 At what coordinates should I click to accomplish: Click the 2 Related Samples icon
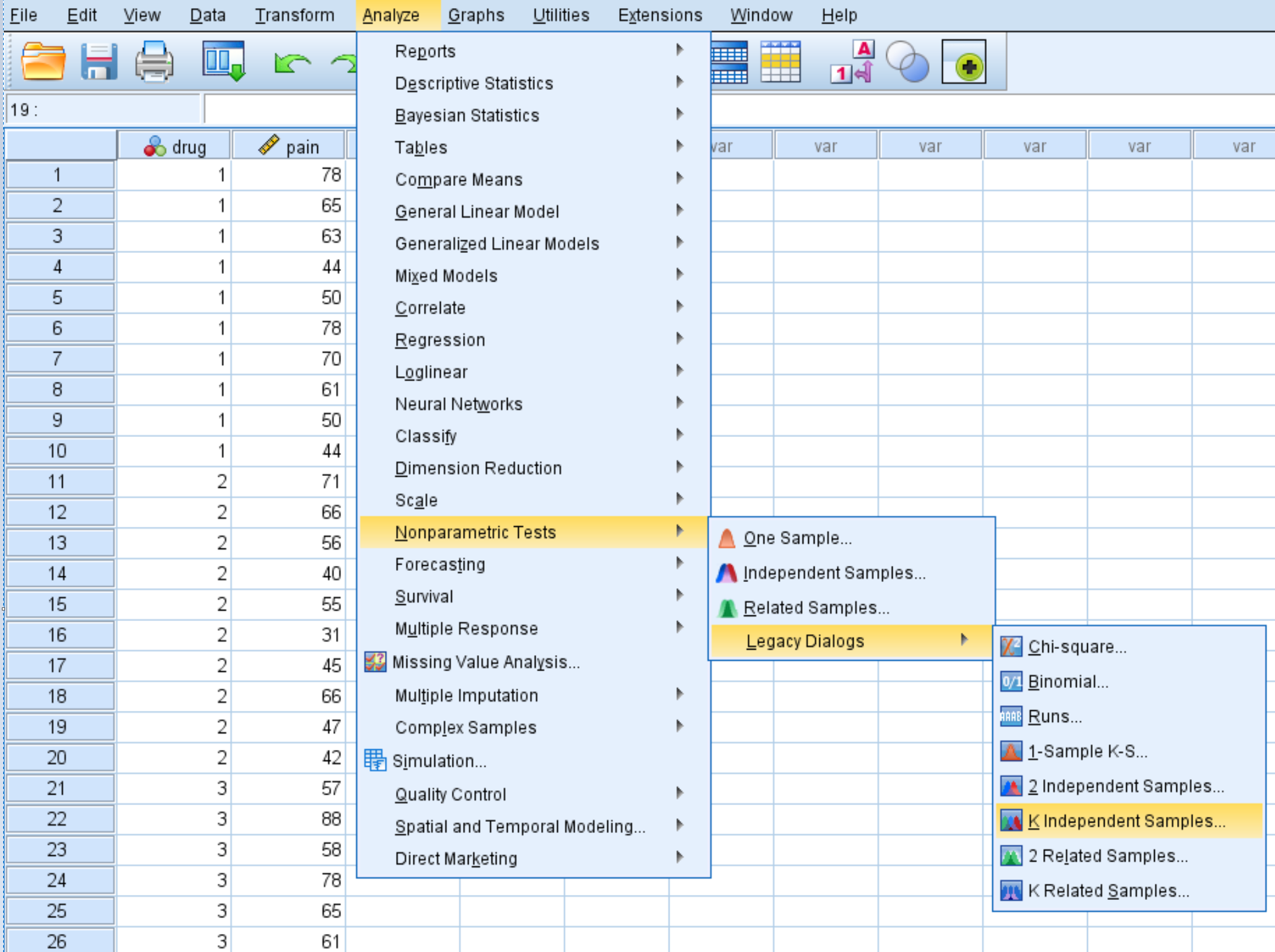[1011, 855]
